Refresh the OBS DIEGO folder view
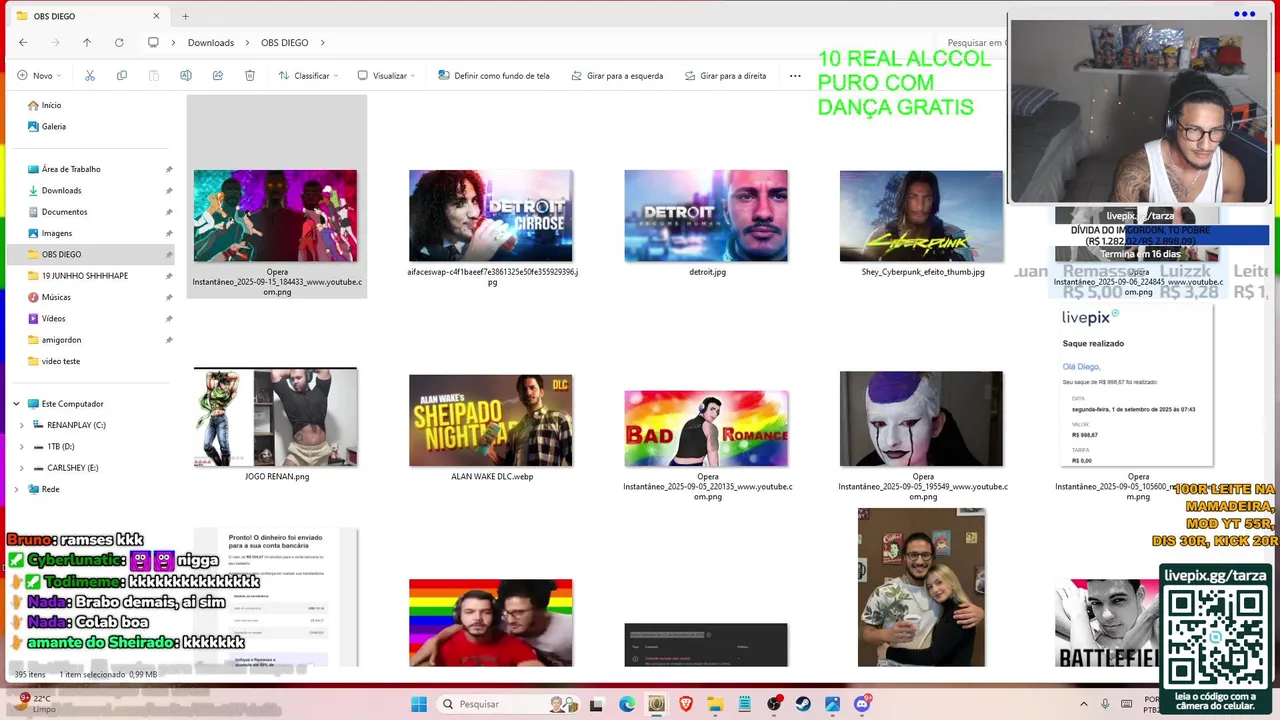The height and width of the screenshot is (720, 1280). 119,42
